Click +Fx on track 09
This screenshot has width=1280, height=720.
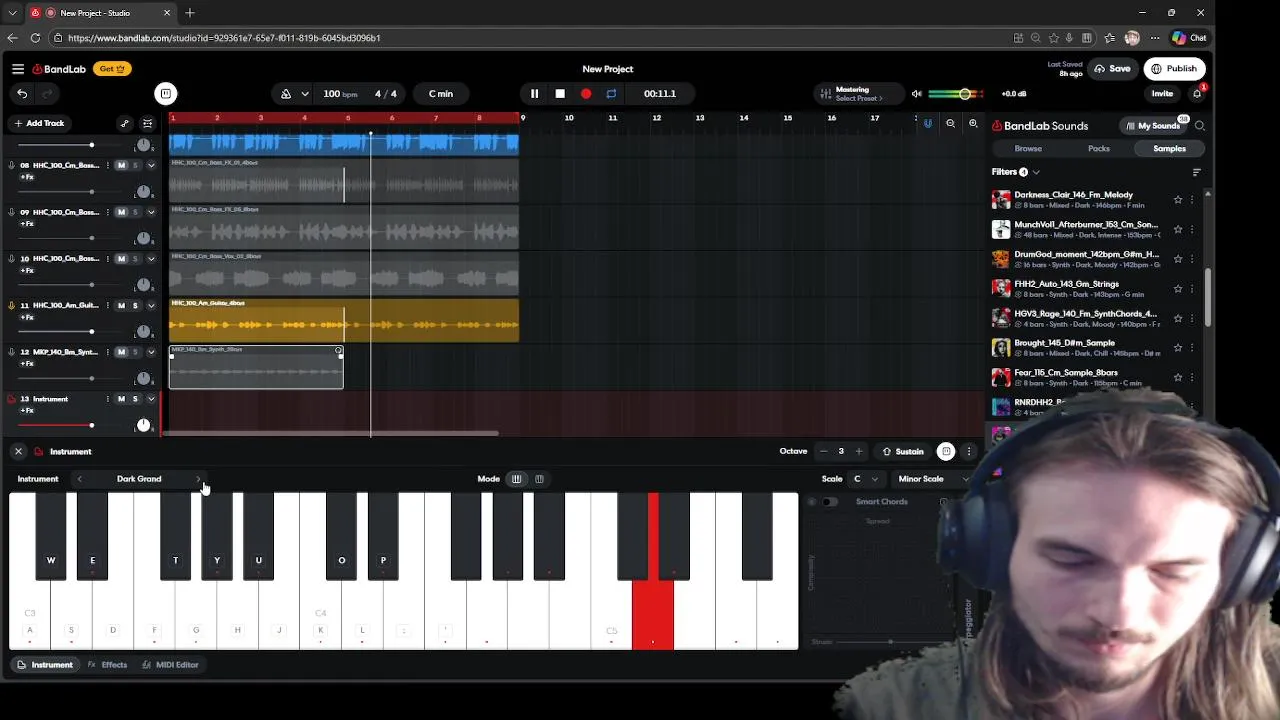pyautogui.click(x=27, y=224)
